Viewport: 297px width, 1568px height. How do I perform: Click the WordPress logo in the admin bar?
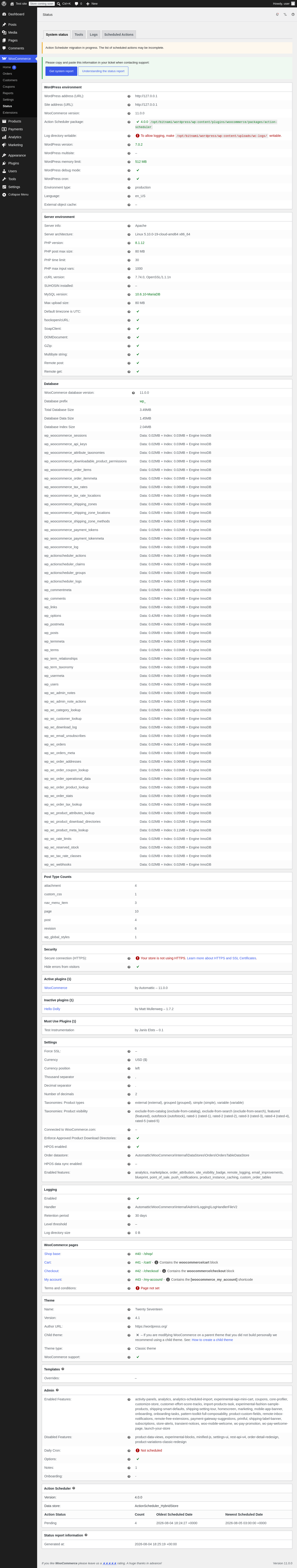coord(4,4)
